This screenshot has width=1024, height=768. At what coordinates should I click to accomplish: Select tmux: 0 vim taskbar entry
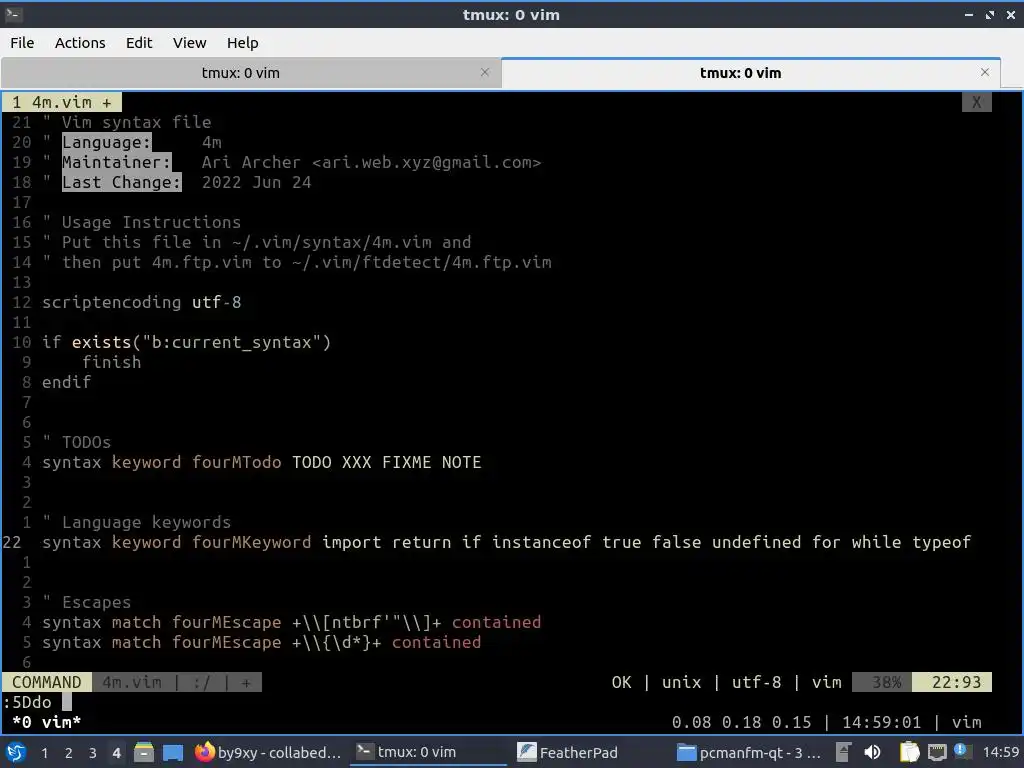[x=428, y=752]
